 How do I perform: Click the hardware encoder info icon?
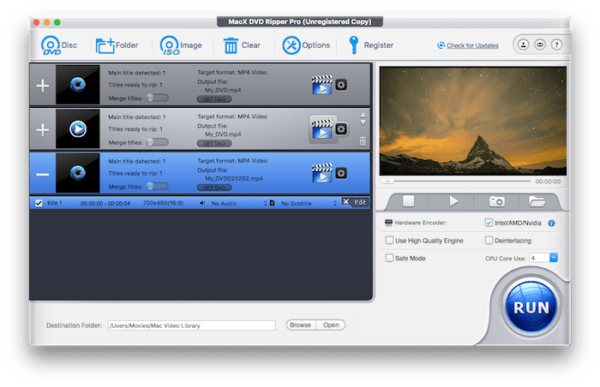551,223
